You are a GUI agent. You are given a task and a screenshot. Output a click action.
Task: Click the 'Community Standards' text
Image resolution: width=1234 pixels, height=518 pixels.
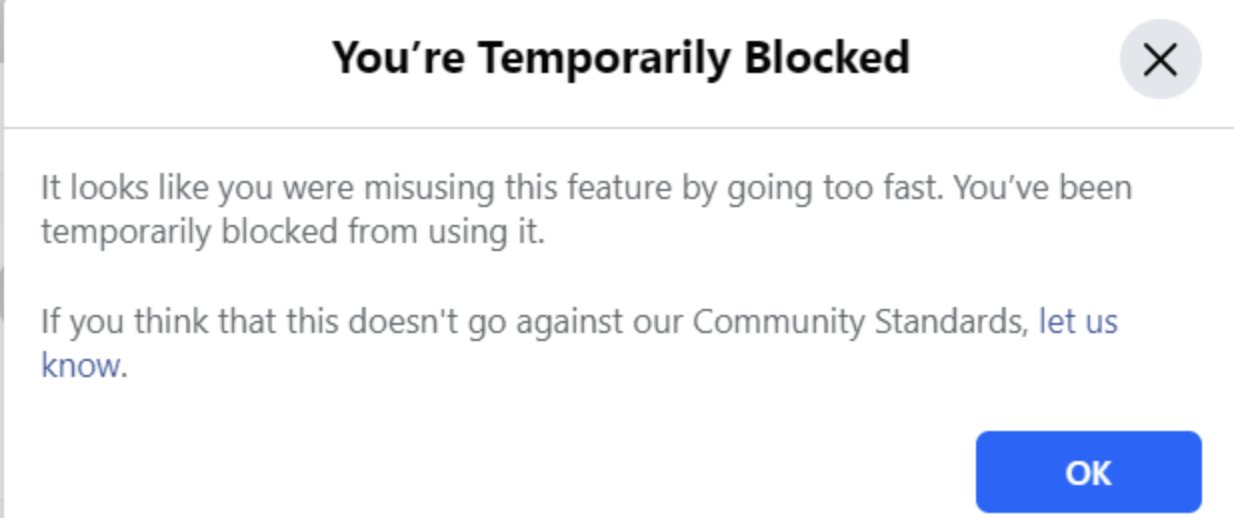coord(860,322)
